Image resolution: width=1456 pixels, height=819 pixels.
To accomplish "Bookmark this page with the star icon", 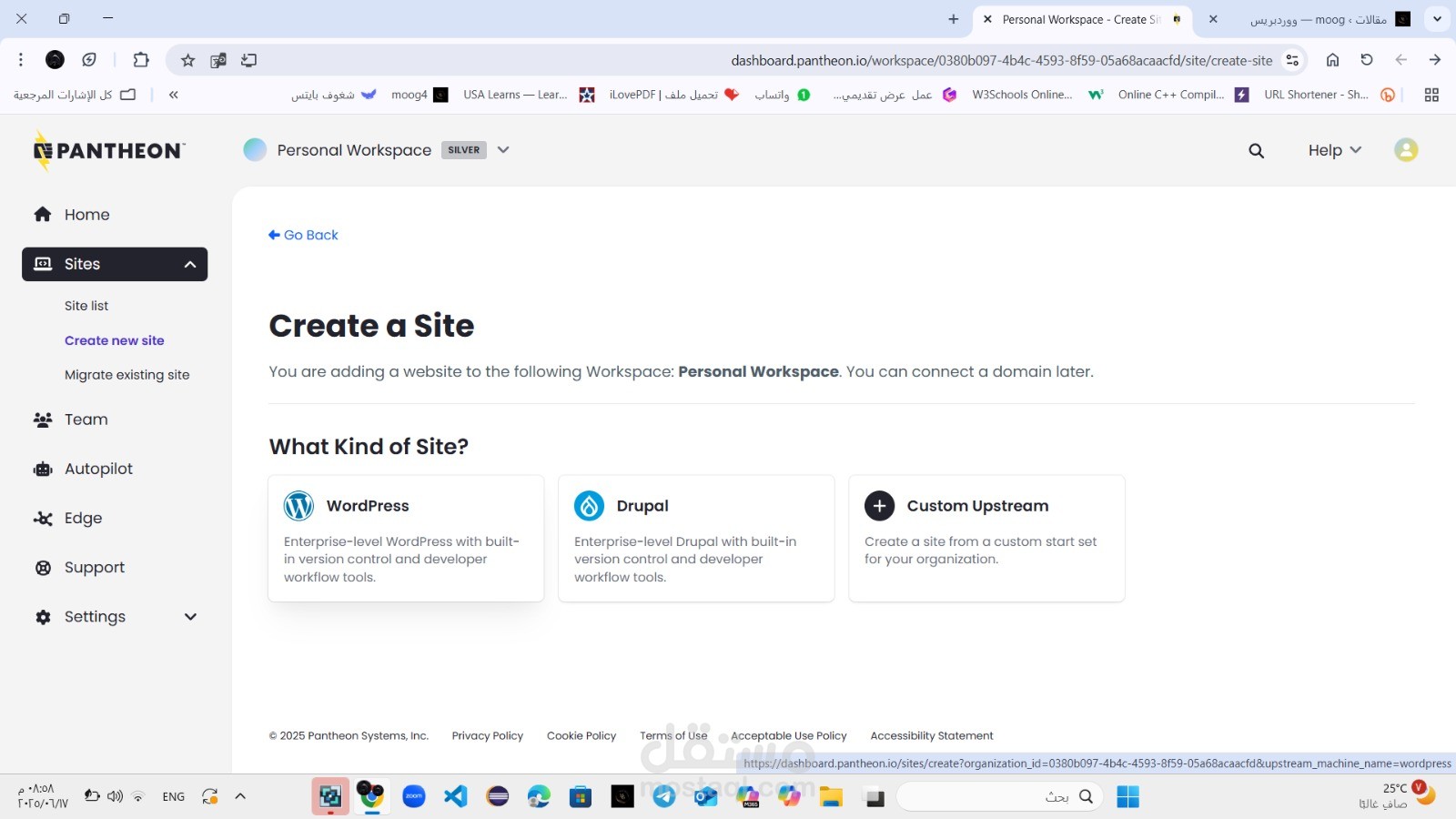I will [187, 60].
